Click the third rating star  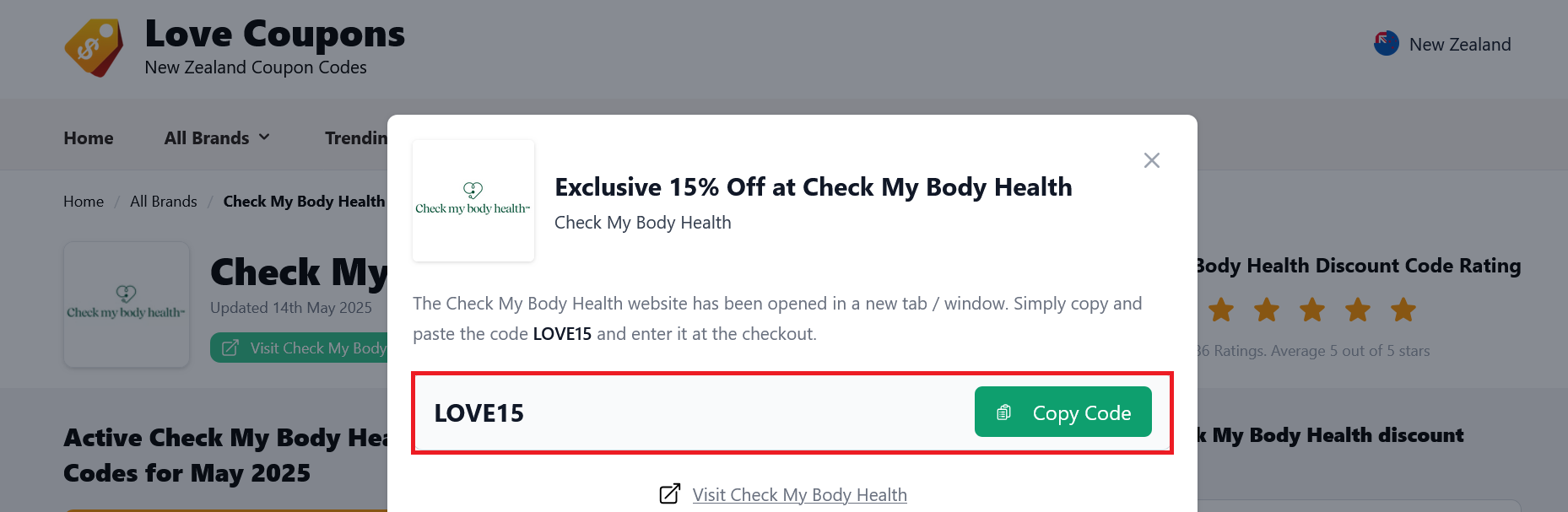click(x=1312, y=310)
